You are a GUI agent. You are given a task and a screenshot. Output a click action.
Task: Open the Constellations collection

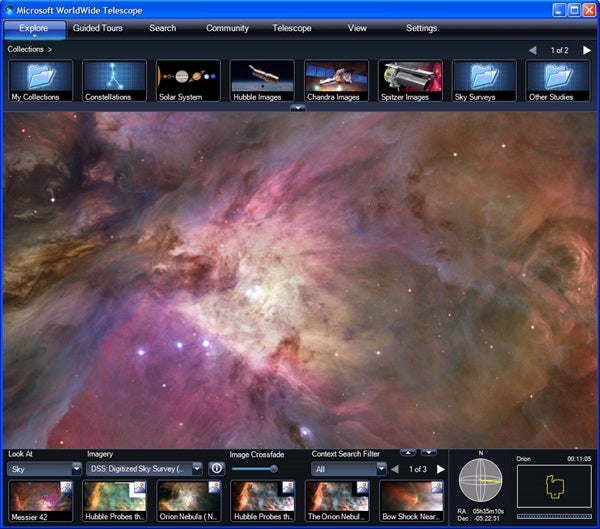coord(114,81)
